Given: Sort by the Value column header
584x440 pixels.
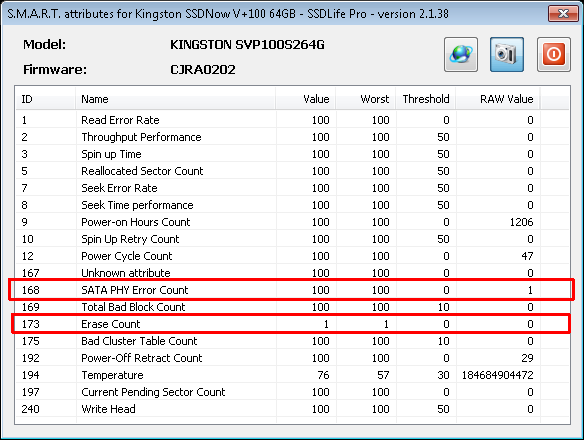Looking at the screenshot, I should click(305, 99).
